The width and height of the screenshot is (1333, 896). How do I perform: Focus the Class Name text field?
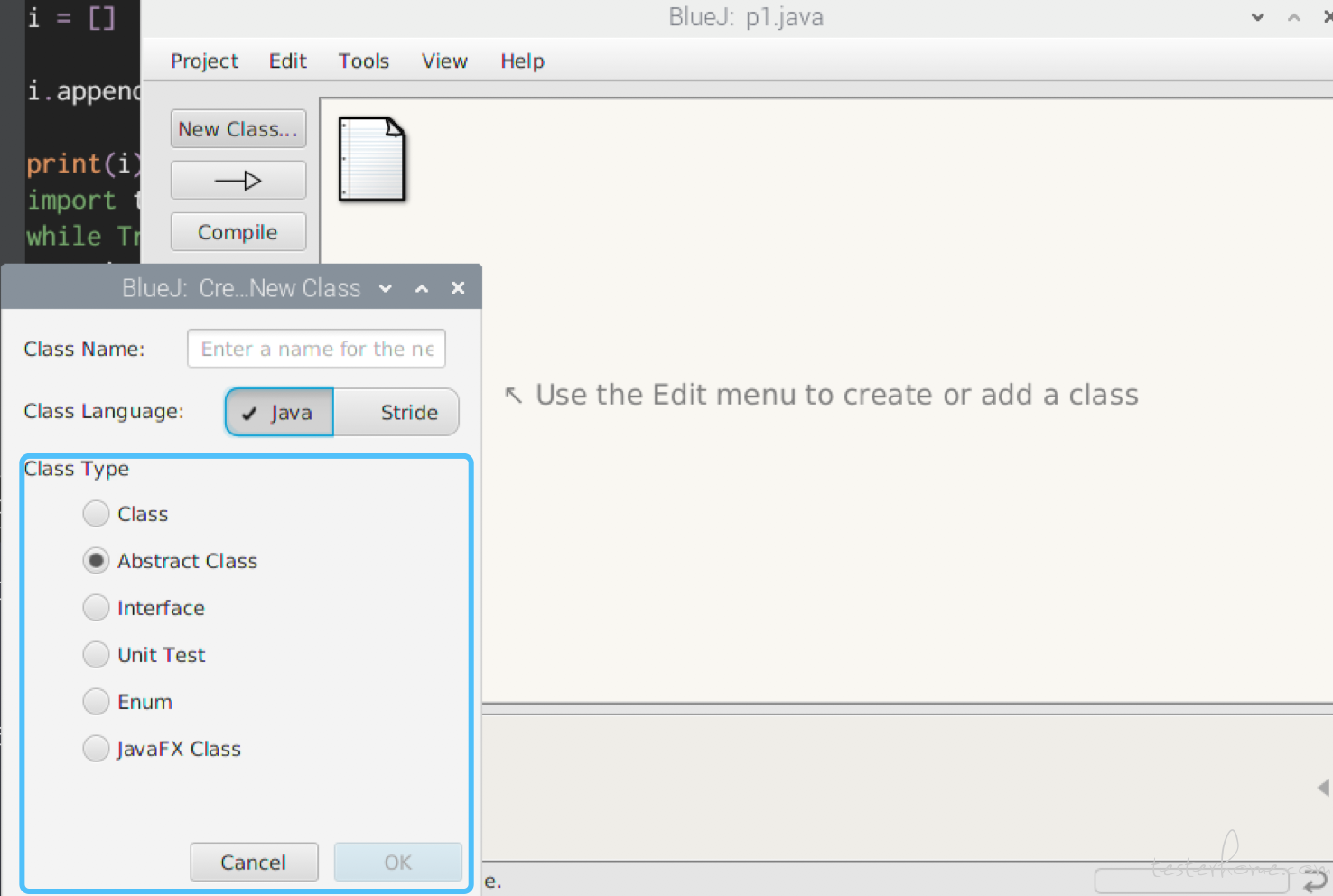pos(316,349)
